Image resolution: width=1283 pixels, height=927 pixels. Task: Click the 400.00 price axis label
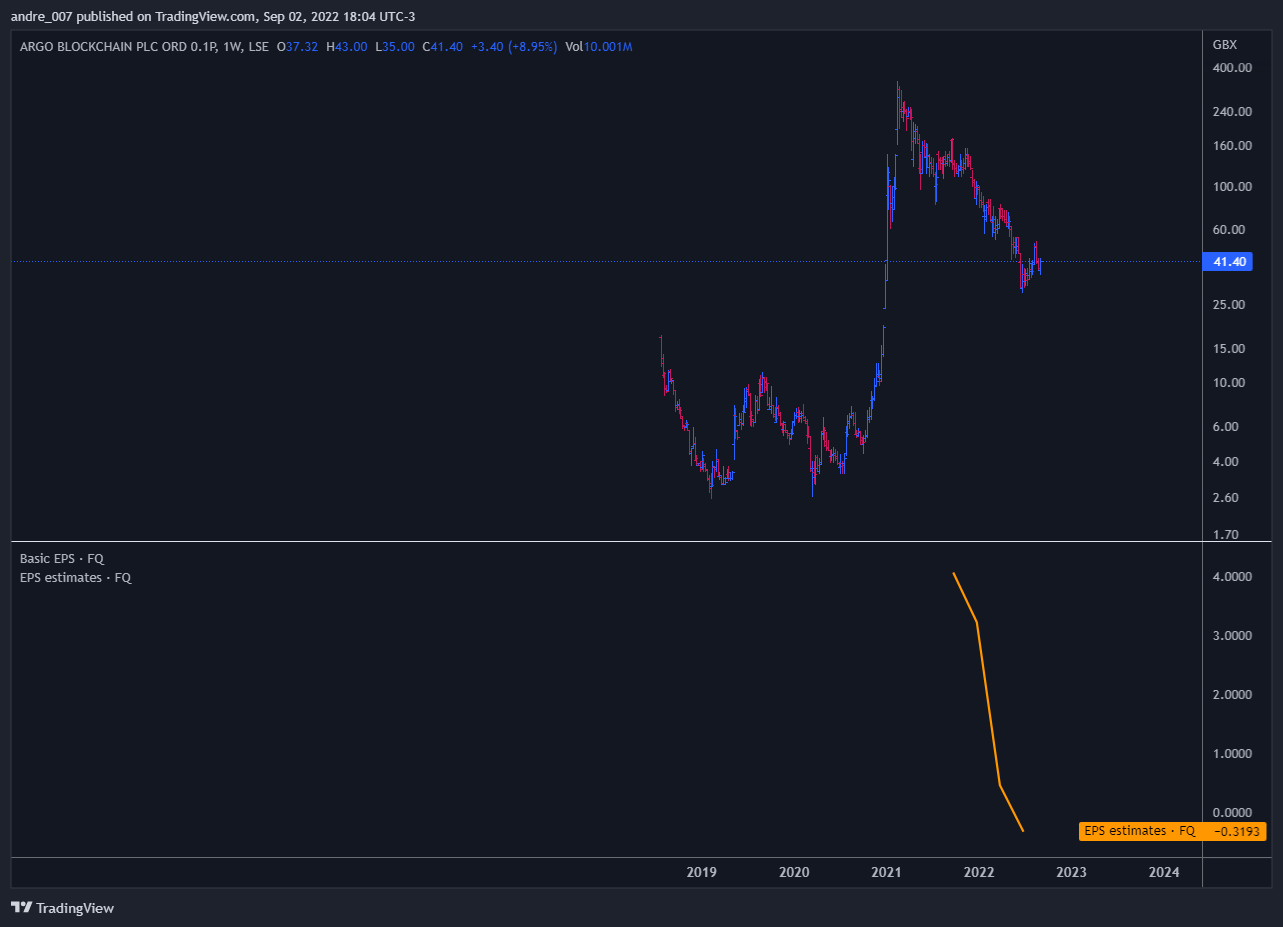[x=1232, y=68]
